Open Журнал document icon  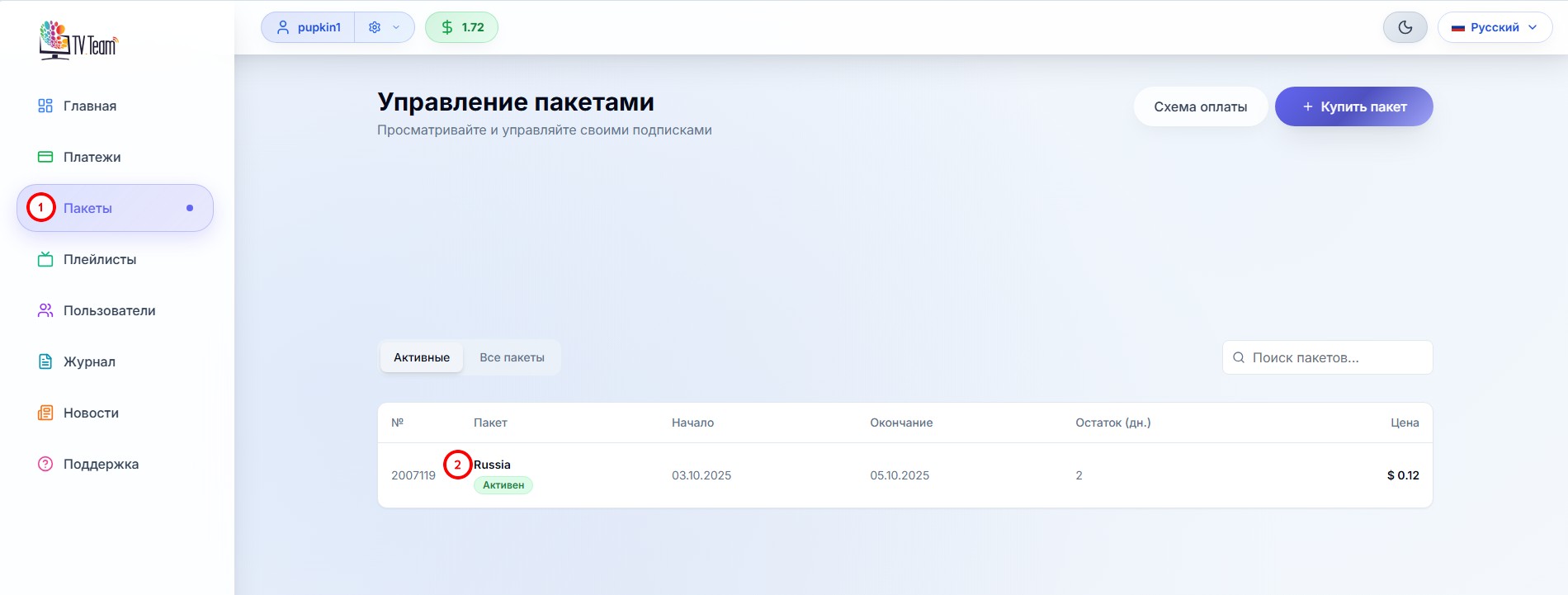(x=45, y=361)
